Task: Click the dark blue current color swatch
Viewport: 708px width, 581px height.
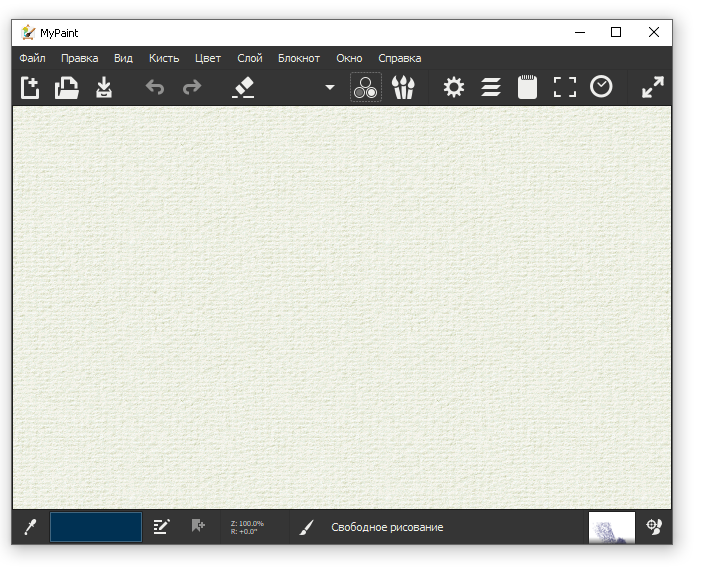Action: click(x=96, y=527)
